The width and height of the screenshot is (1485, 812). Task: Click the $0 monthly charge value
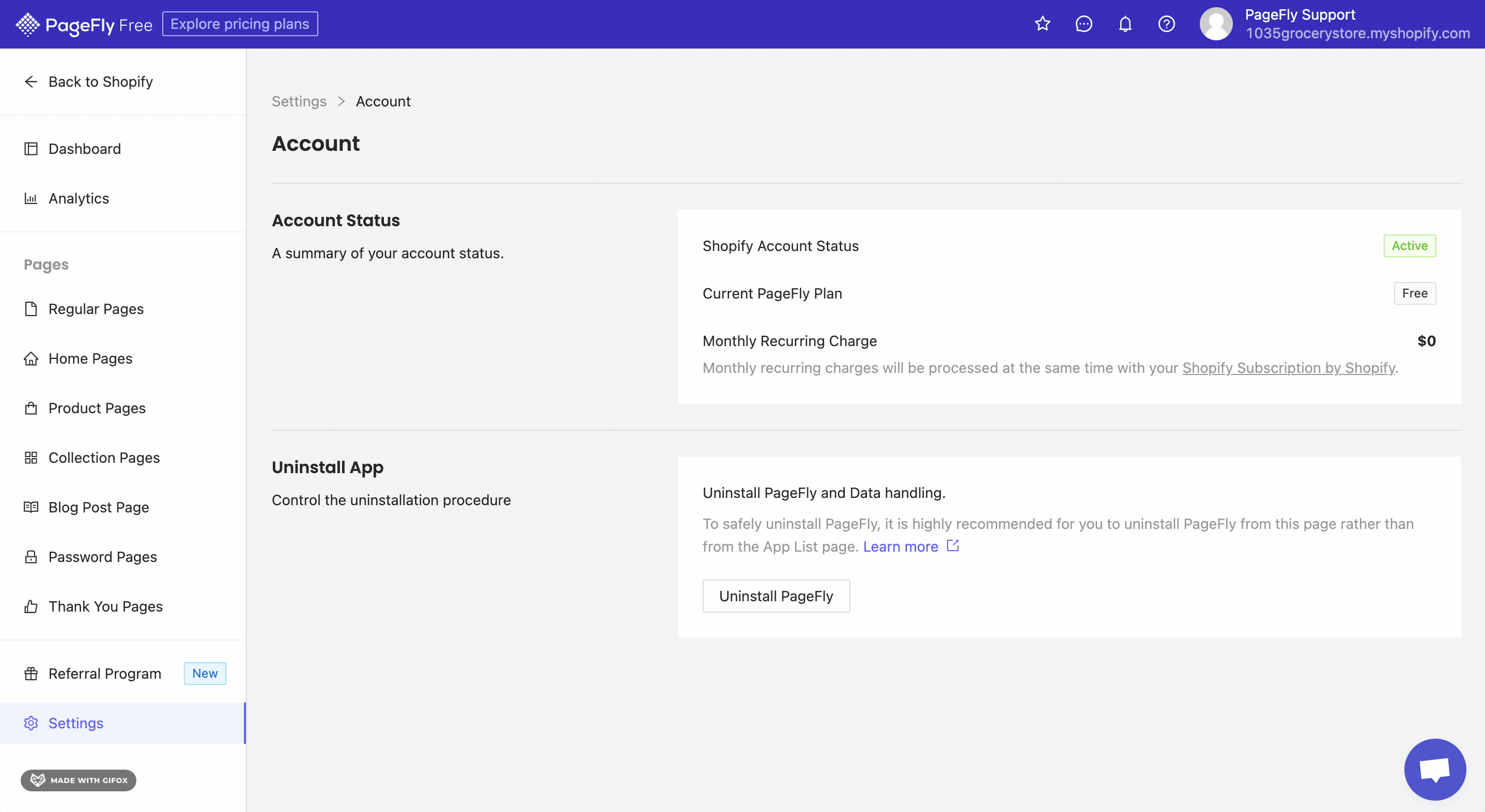pos(1426,341)
